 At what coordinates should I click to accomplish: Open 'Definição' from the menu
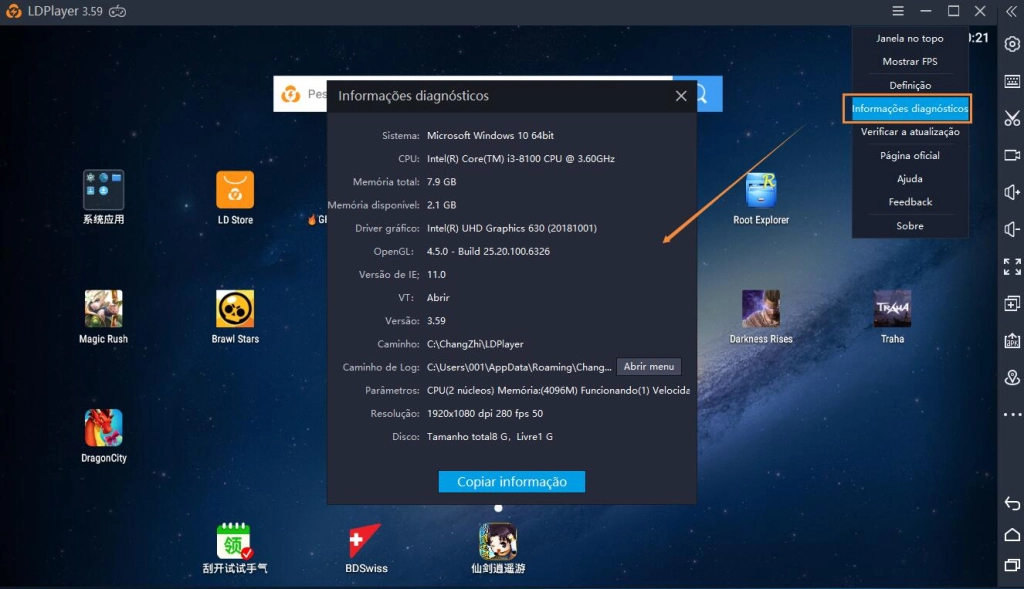click(910, 85)
